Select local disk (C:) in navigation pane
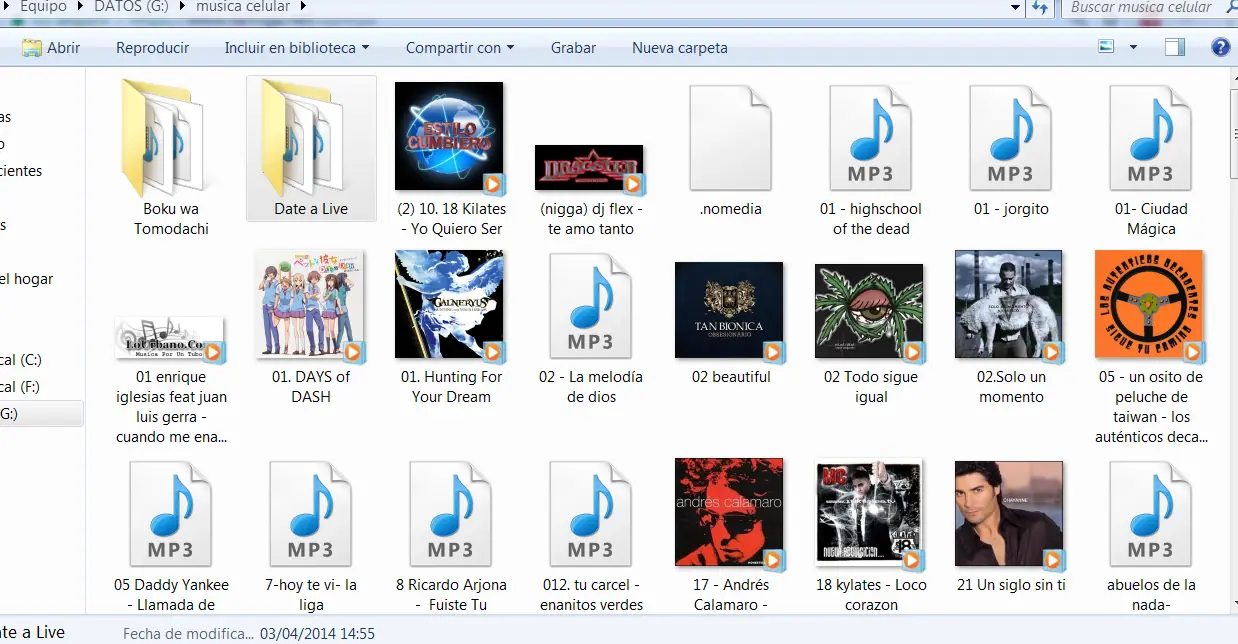Viewport: 1238px width, 644px height. (21, 359)
